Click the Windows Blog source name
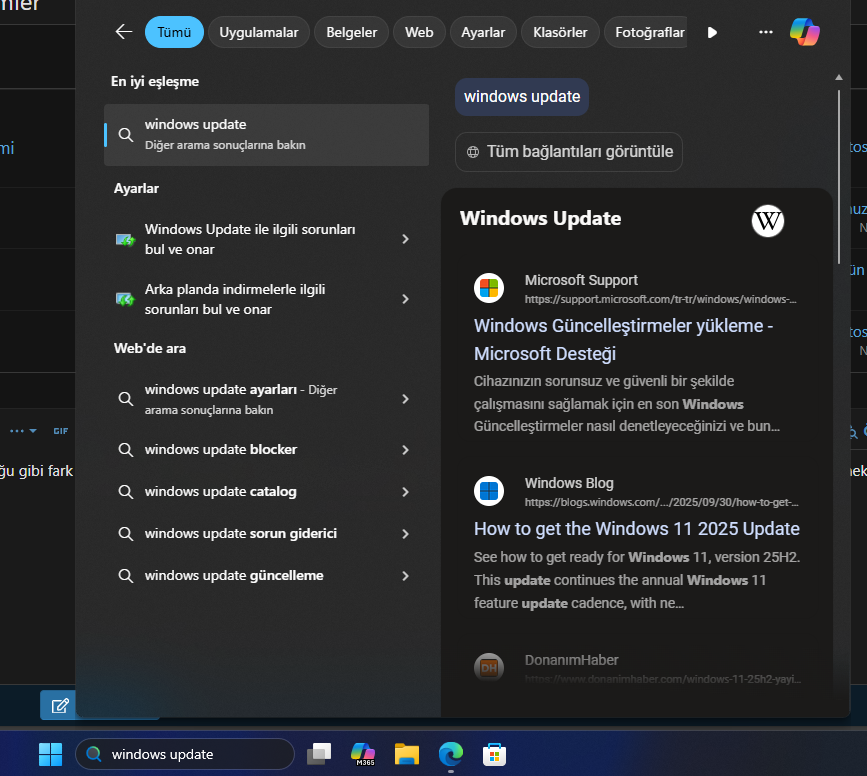This screenshot has height=776, width=867. click(569, 483)
